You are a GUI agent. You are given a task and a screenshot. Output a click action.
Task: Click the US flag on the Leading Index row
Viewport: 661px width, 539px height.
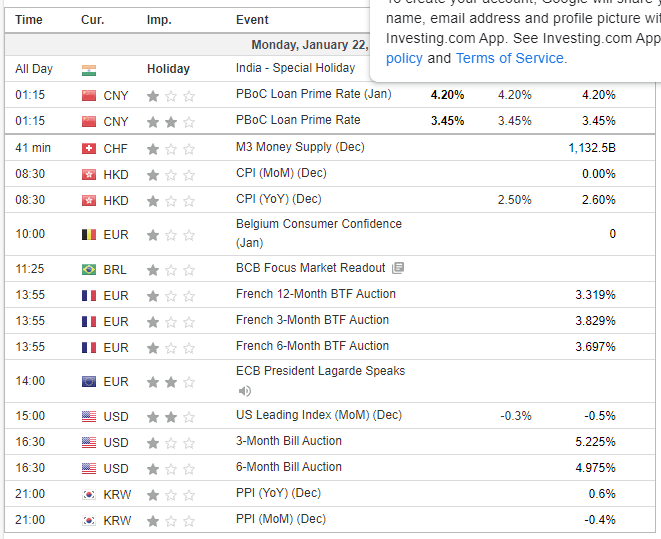pos(89,416)
